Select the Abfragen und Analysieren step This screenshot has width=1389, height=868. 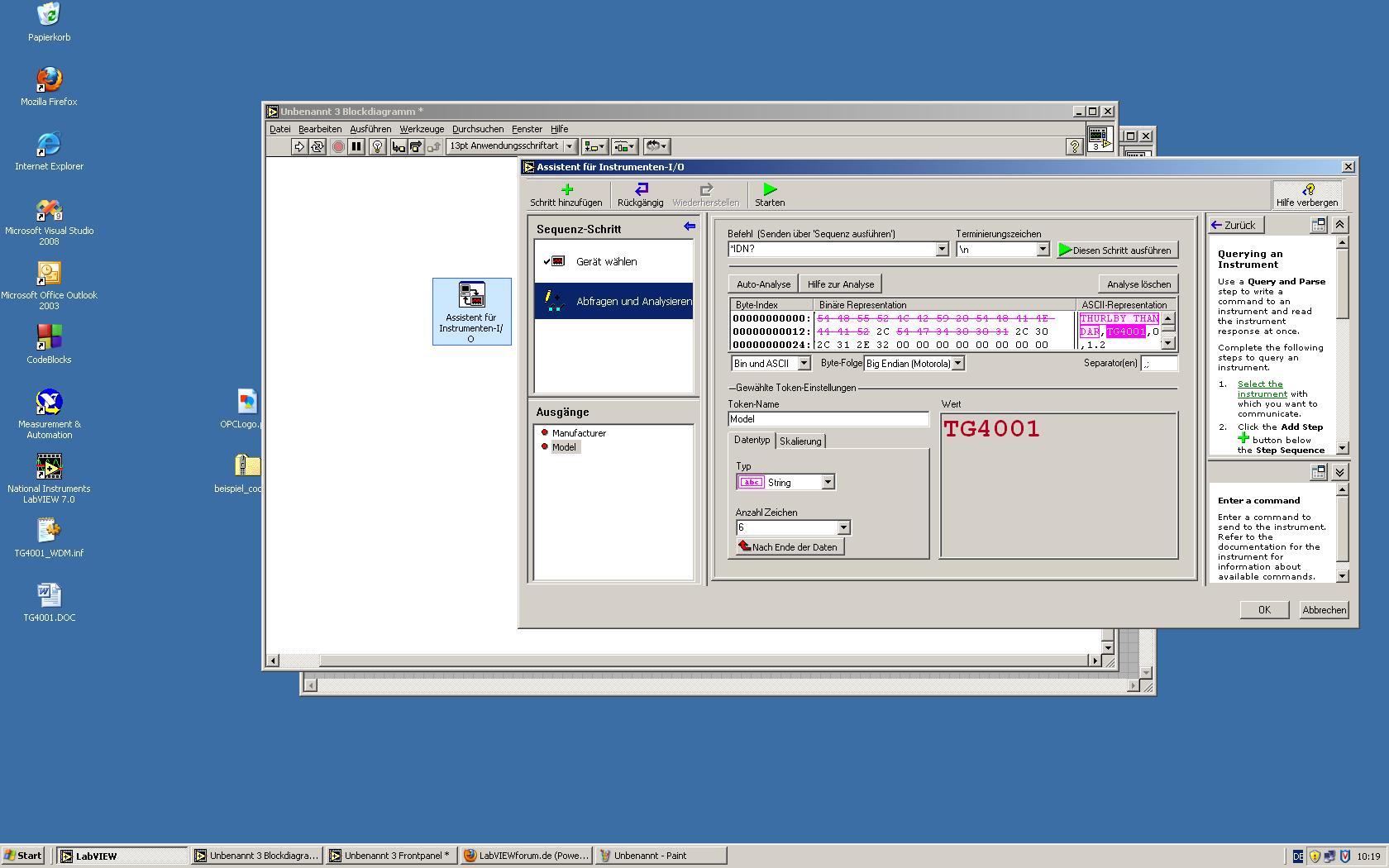click(613, 301)
